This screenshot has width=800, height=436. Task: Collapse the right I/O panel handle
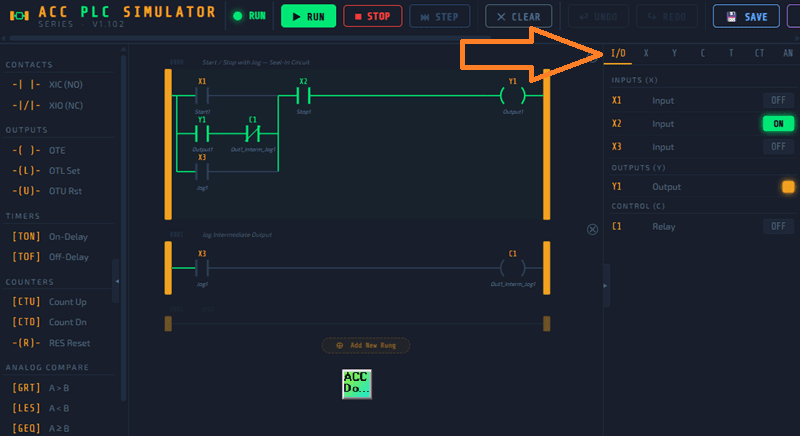click(x=603, y=285)
